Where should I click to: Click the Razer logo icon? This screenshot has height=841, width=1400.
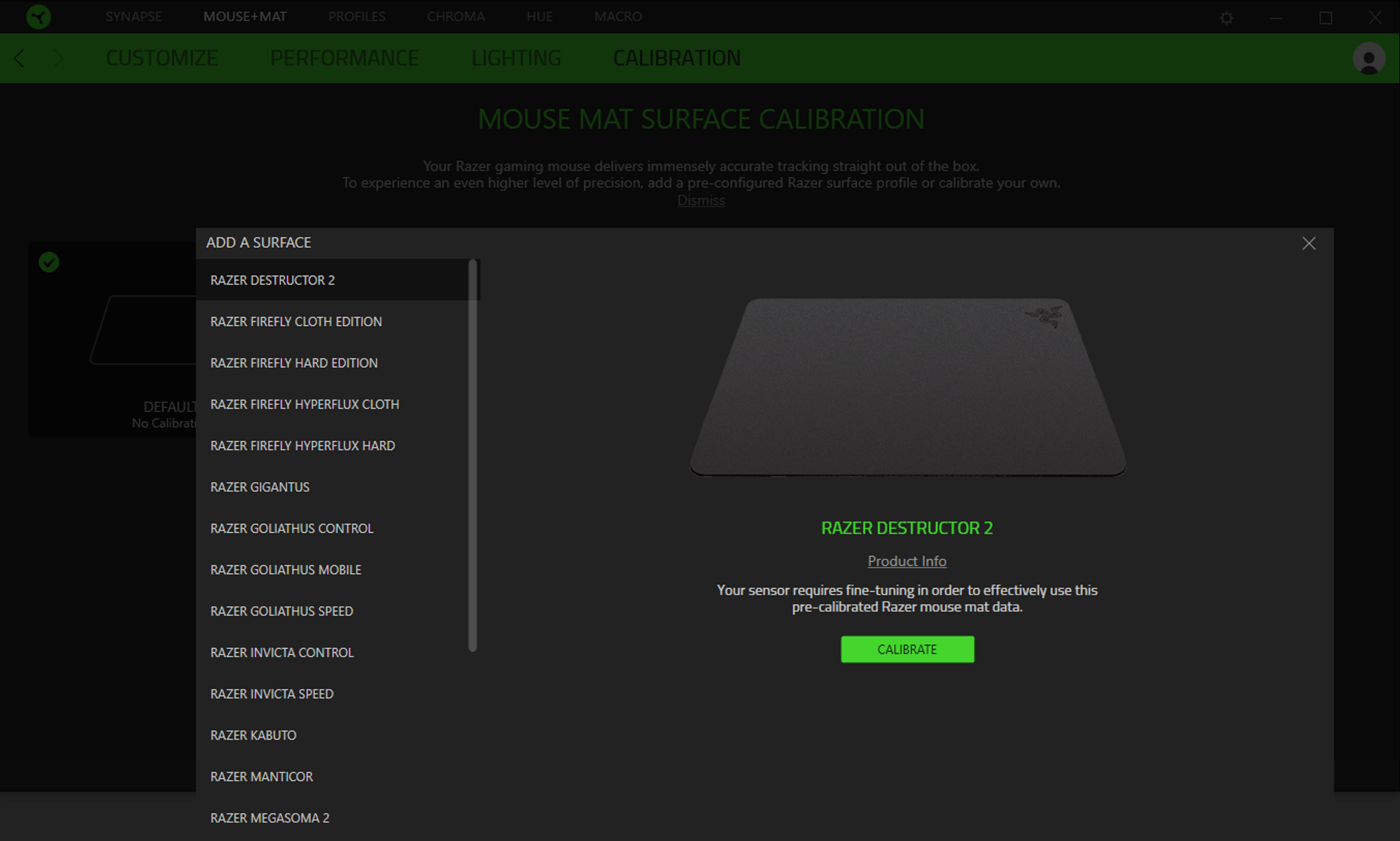(x=38, y=16)
